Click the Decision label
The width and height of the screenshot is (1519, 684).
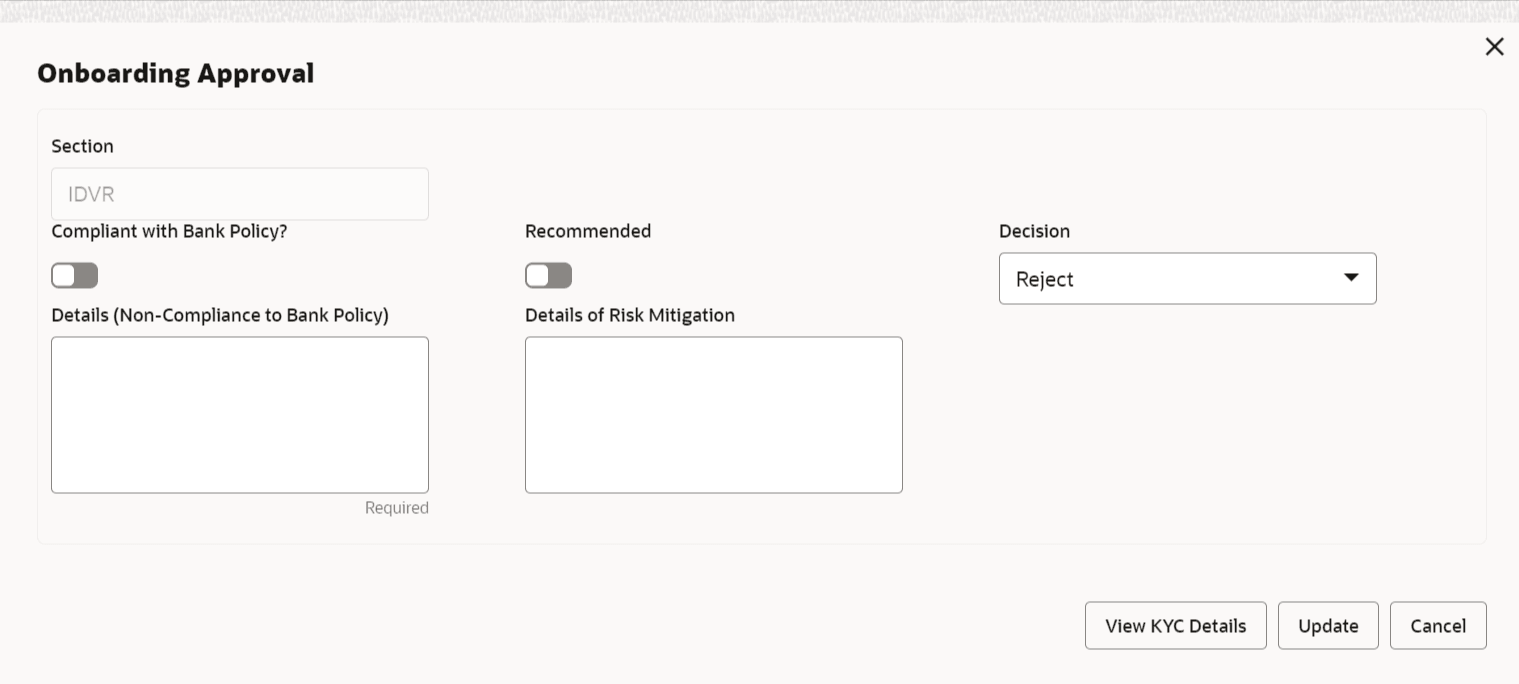click(x=1034, y=231)
